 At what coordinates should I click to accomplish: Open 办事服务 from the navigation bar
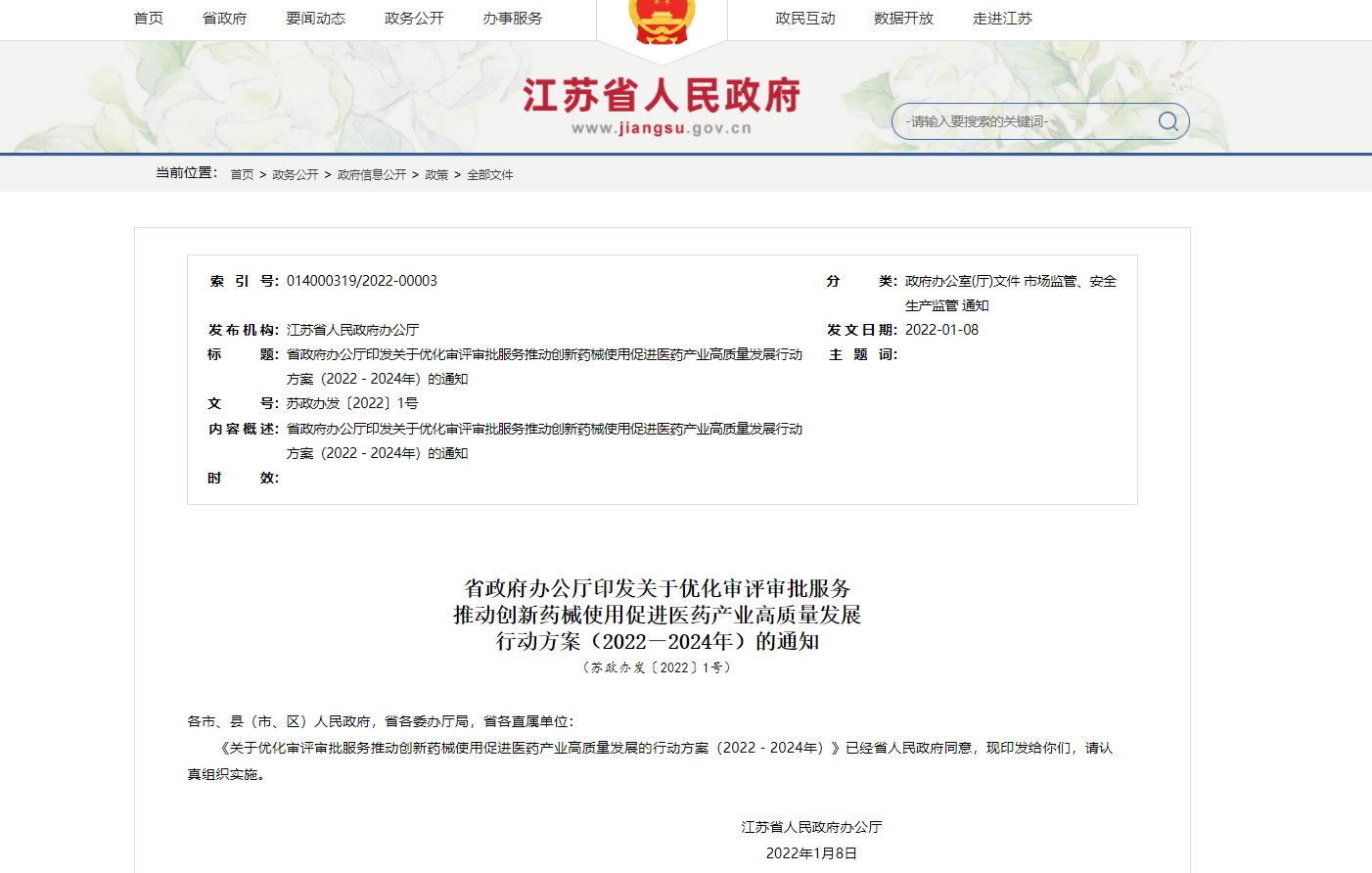point(512,19)
